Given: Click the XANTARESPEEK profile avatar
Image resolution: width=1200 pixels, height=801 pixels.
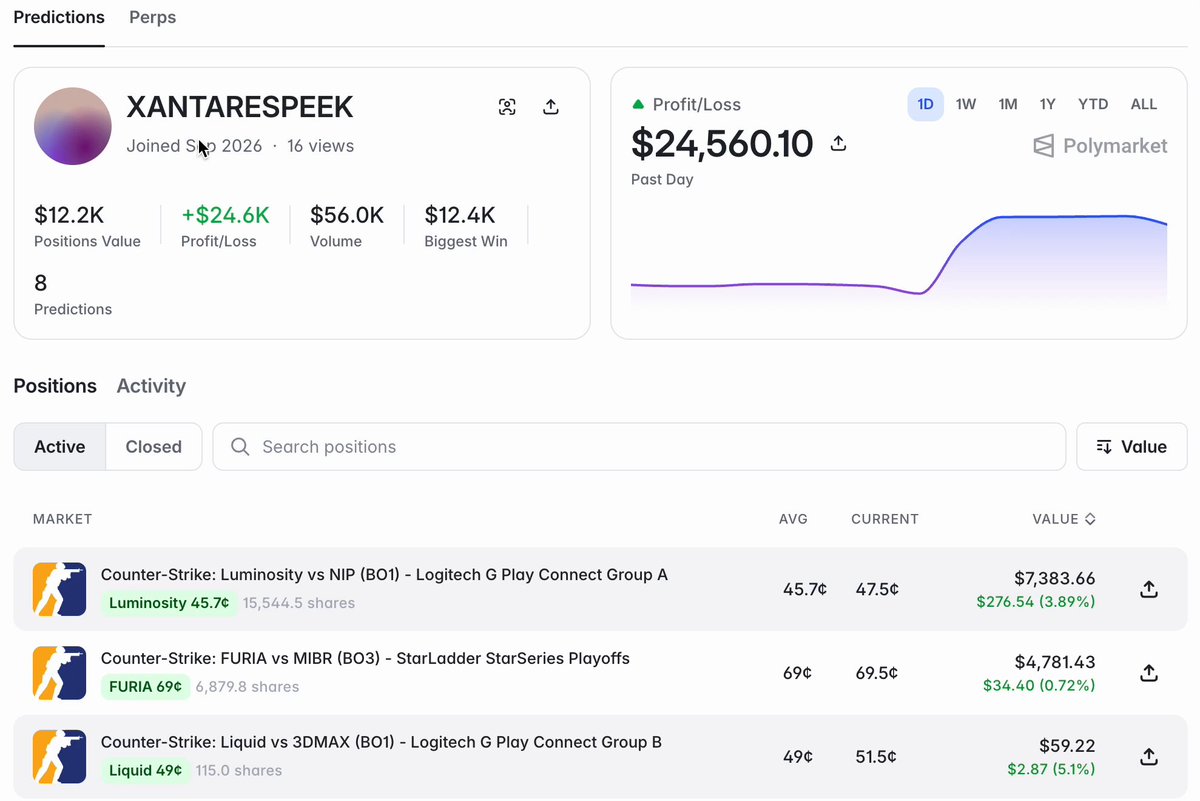Looking at the screenshot, I should pyautogui.click(x=73, y=126).
